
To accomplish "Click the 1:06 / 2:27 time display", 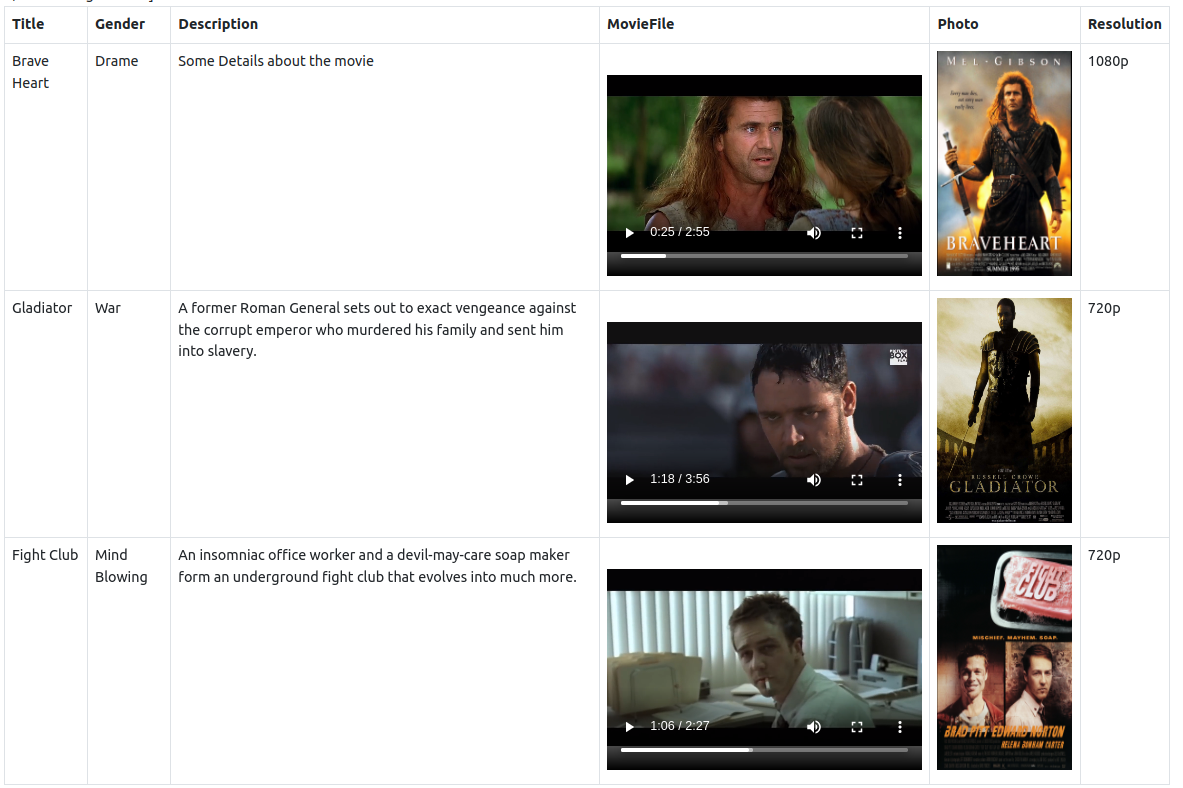I will click(680, 725).
